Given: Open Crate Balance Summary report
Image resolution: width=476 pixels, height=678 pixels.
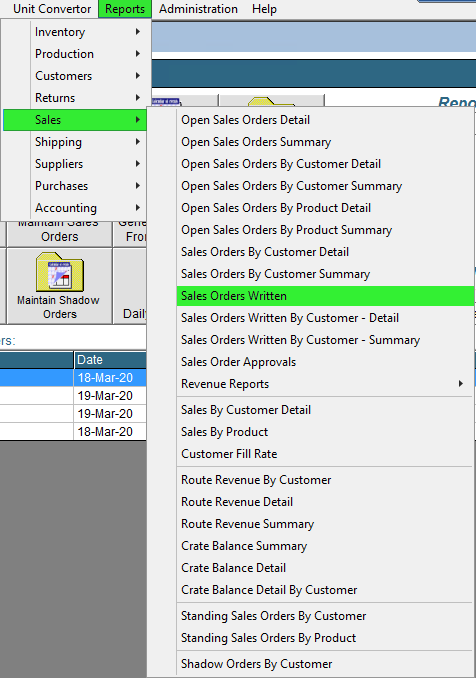Looking at the screenshot, I should pyautogui.click(x=325, y=546).
